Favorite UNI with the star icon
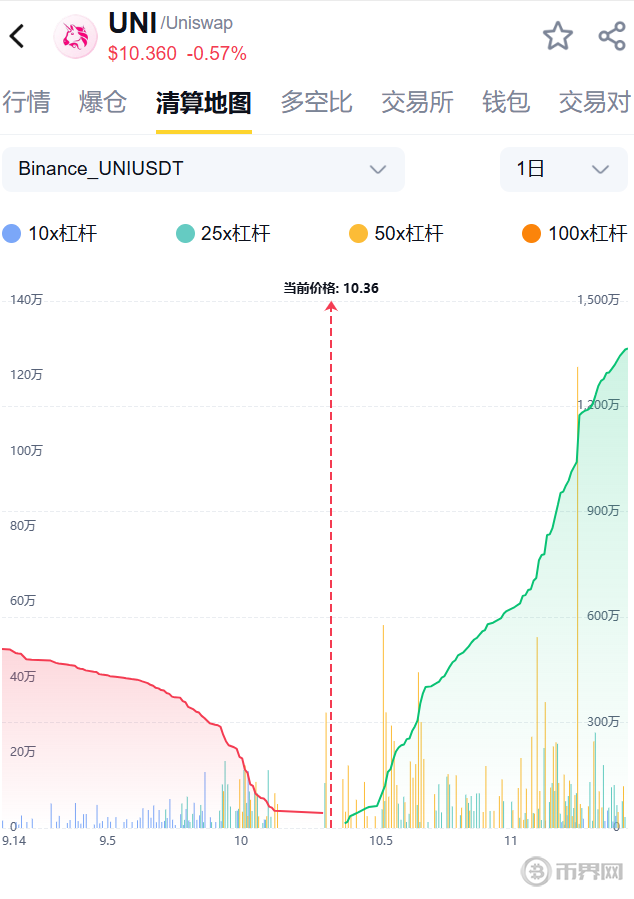 point(558,37)
